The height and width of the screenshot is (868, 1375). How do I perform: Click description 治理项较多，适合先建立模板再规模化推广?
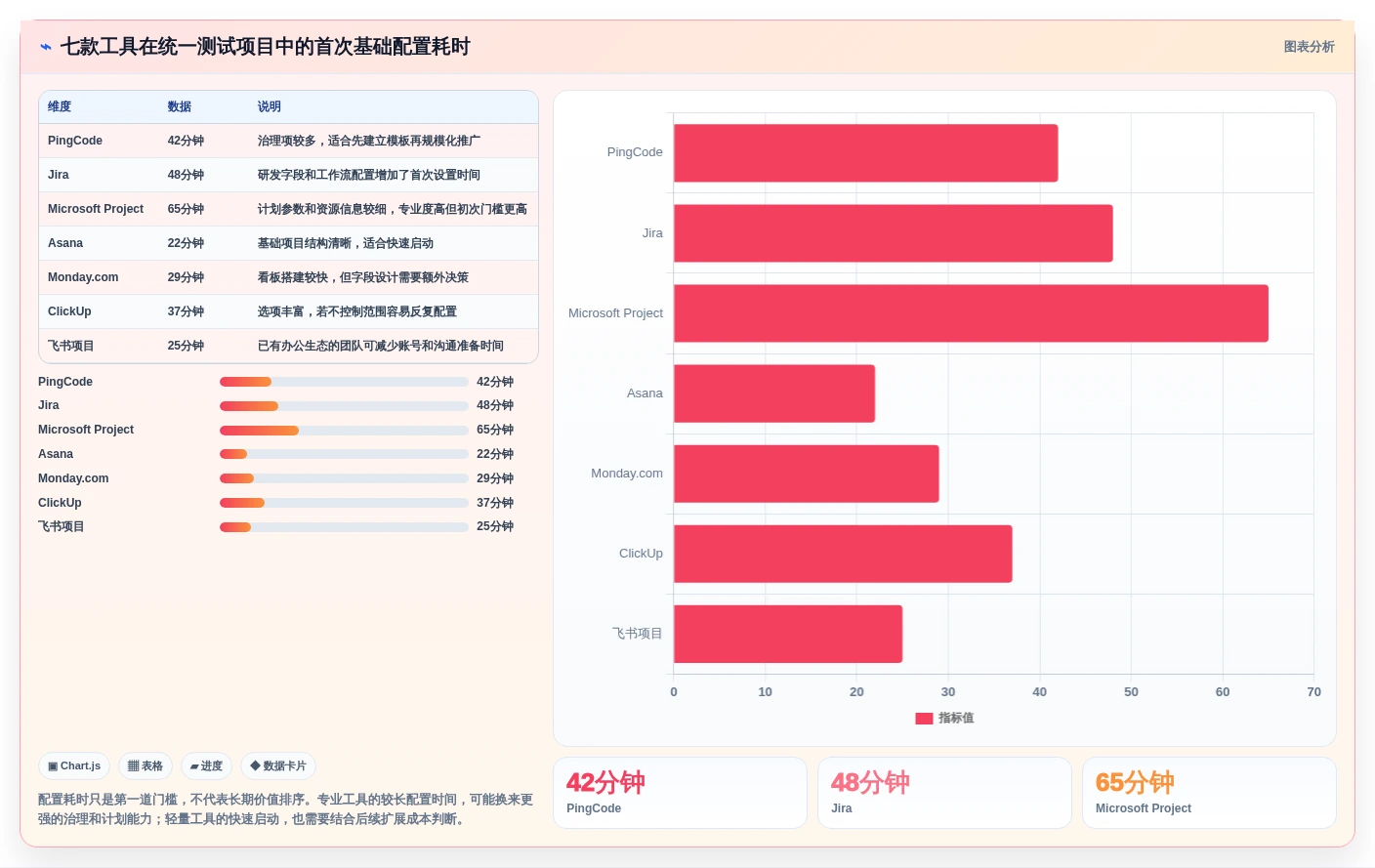368,141
